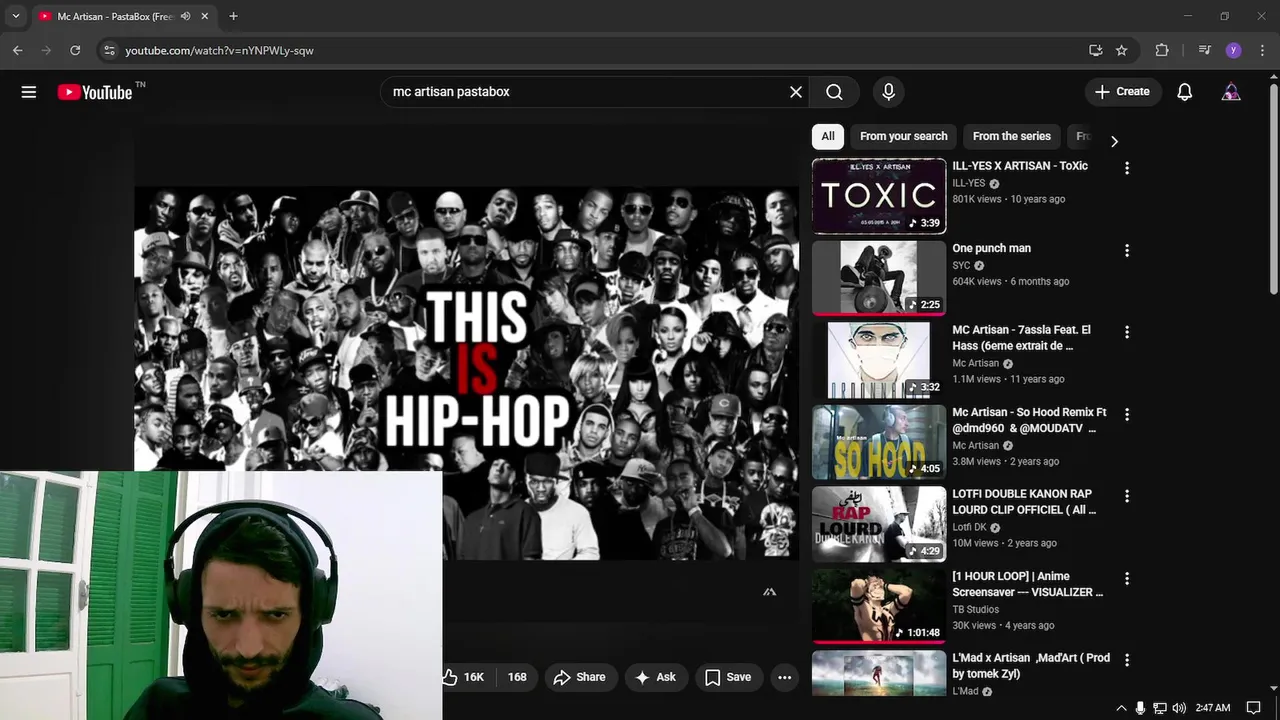View site information icon in address bar
This screenshot has height=720, width=1280.
(109, 50)
